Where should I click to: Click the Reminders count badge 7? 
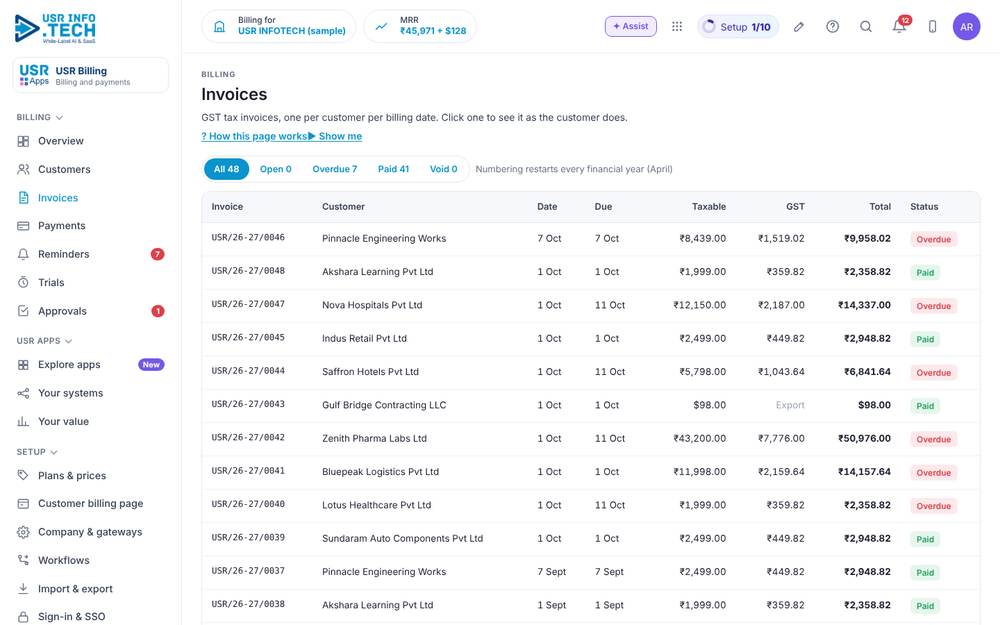[x=158, y=254]
